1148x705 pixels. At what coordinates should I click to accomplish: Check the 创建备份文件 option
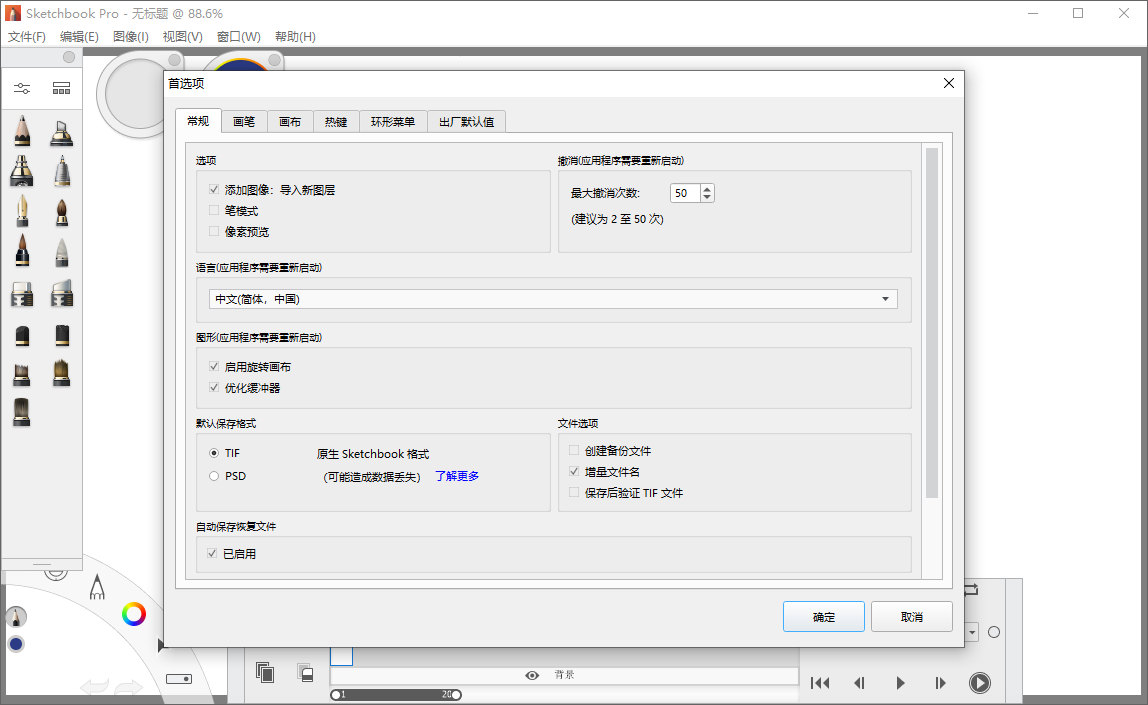(x=573, y=450)
